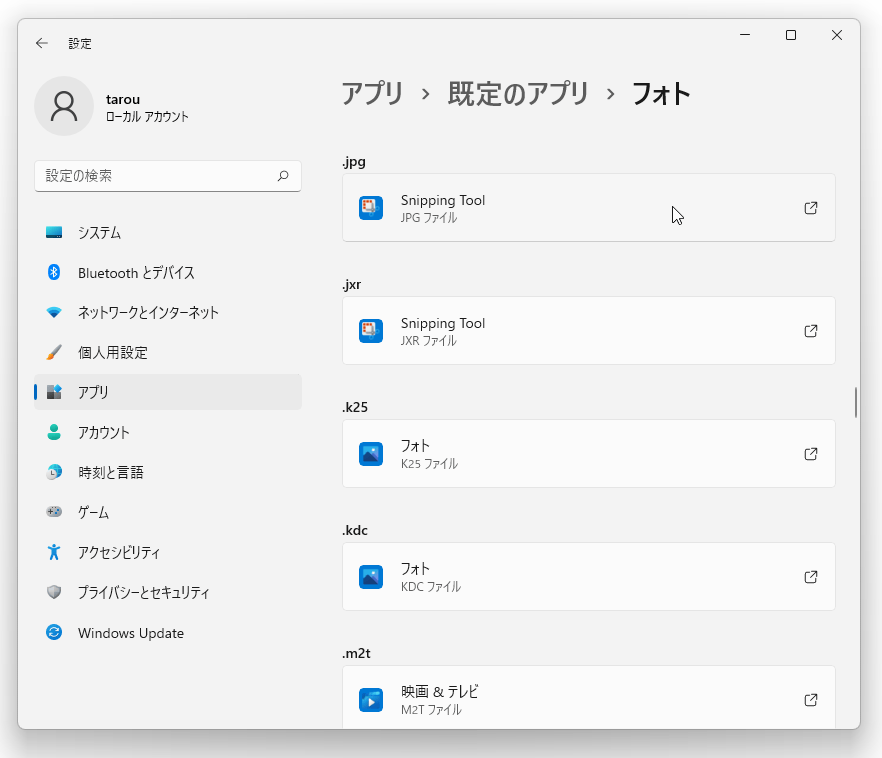The image size is (882, 758).
Task: Click フォト icon in .k25 row
Action: click(x=371, y=454)
